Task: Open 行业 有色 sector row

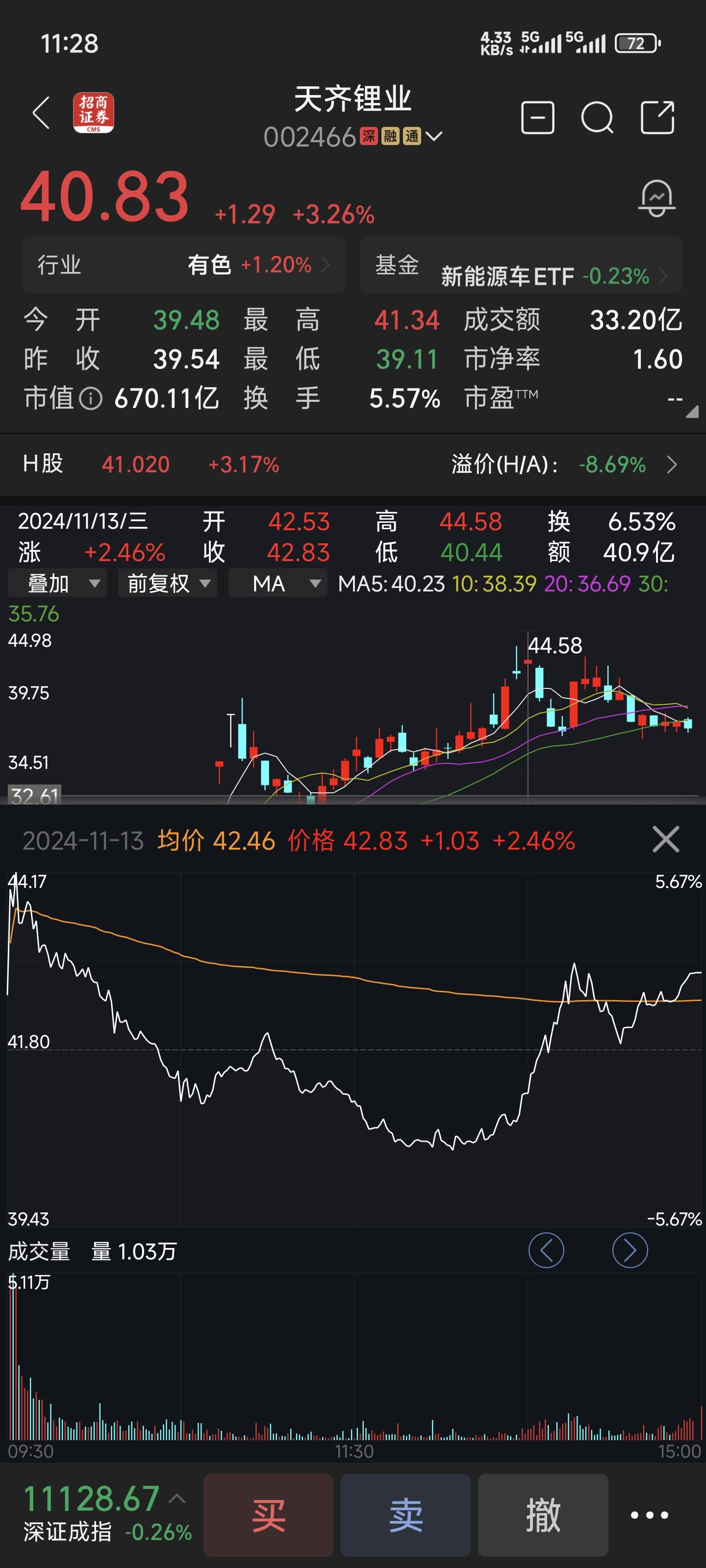Action: (x=183, y=265)
